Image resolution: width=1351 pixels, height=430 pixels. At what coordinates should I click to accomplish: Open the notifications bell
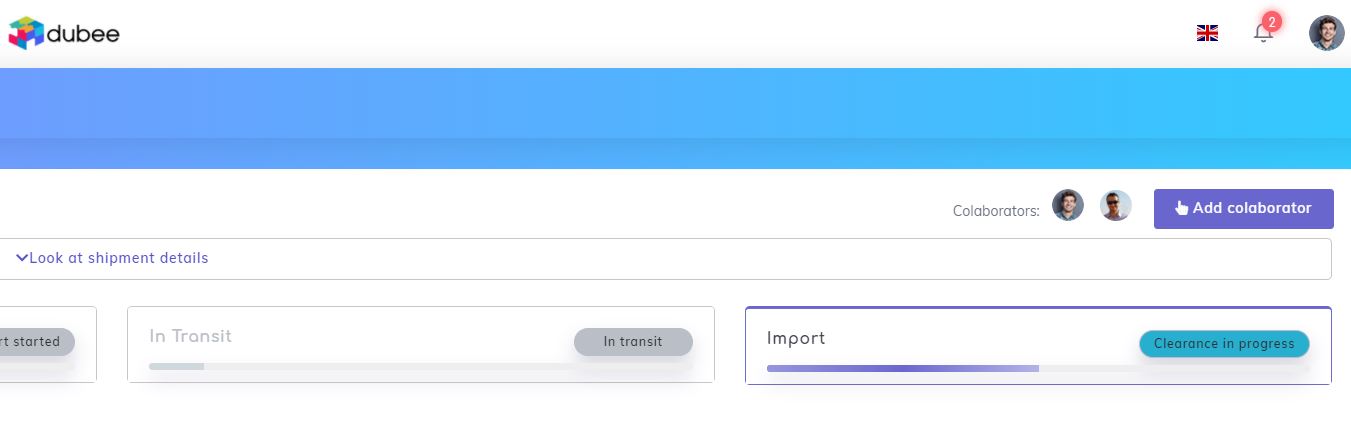click(1262, 33)
